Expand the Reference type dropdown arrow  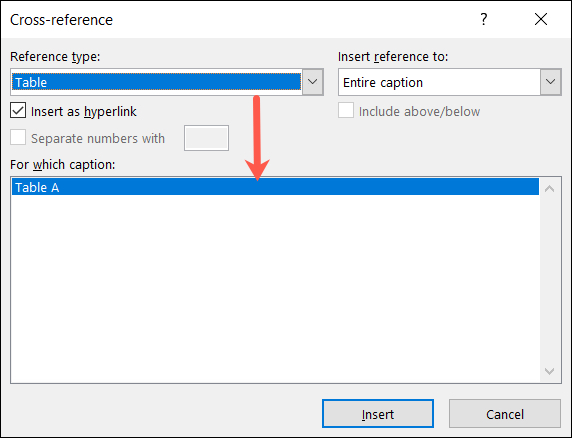pyautogui.click(x=313, y=82)
